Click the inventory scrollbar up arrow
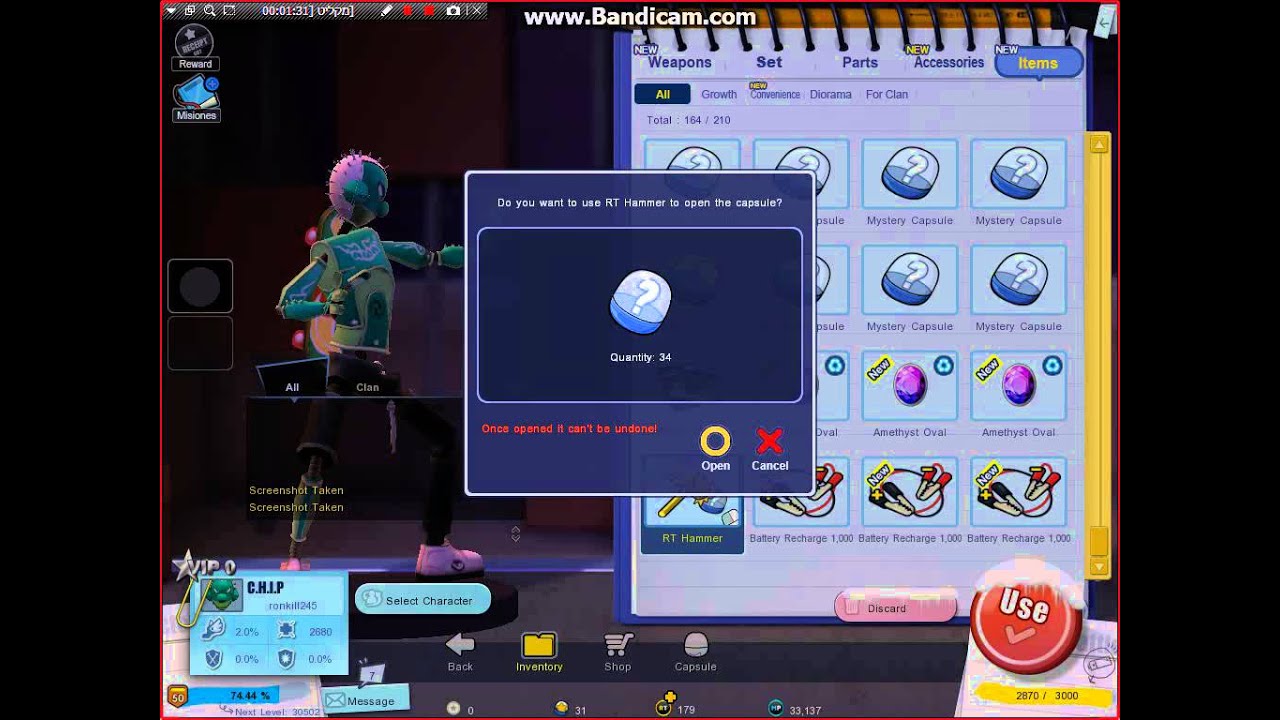The width and height of the screenshot is (1280, 720). (1099, 145)
